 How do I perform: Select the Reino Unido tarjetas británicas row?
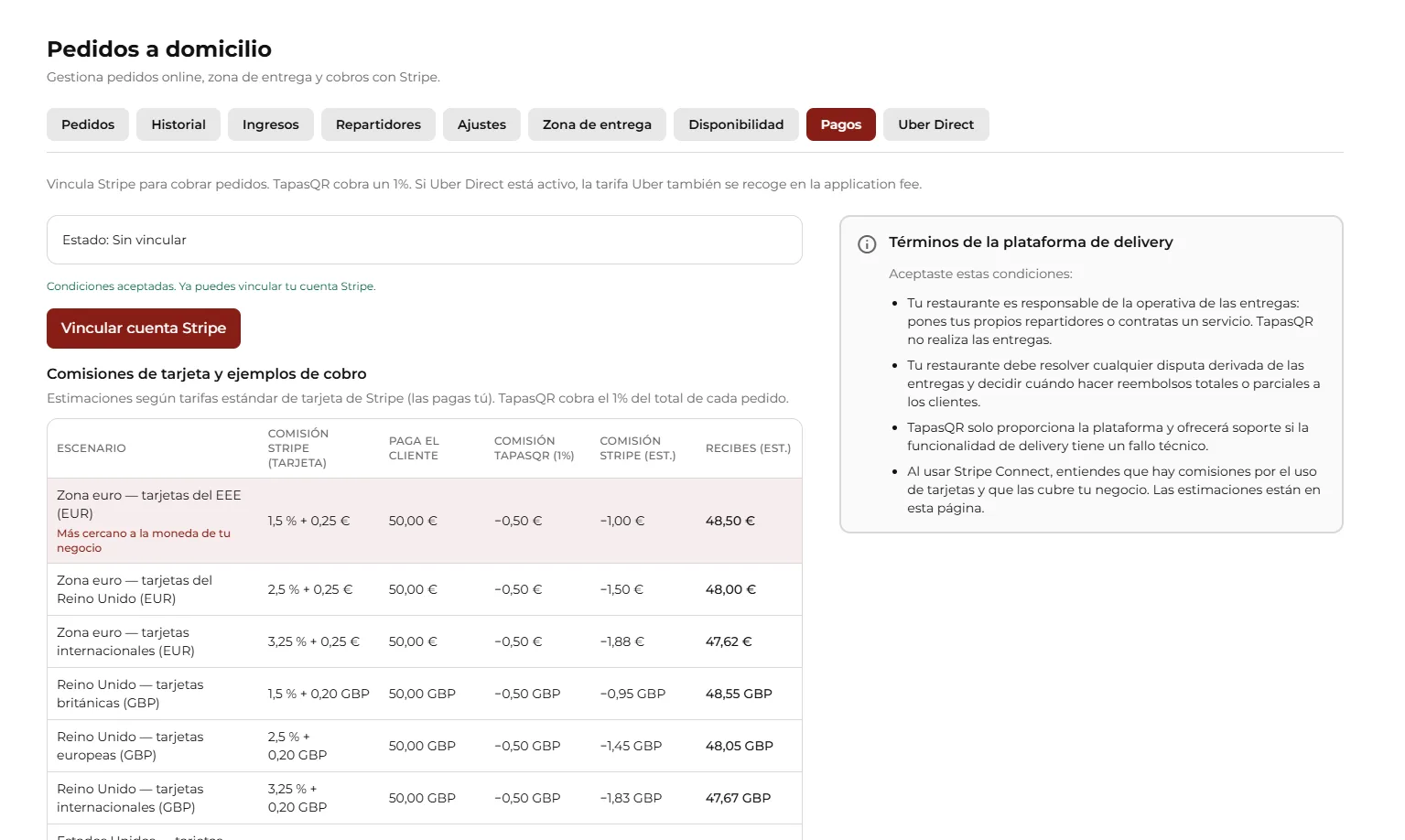pos(425,694)
